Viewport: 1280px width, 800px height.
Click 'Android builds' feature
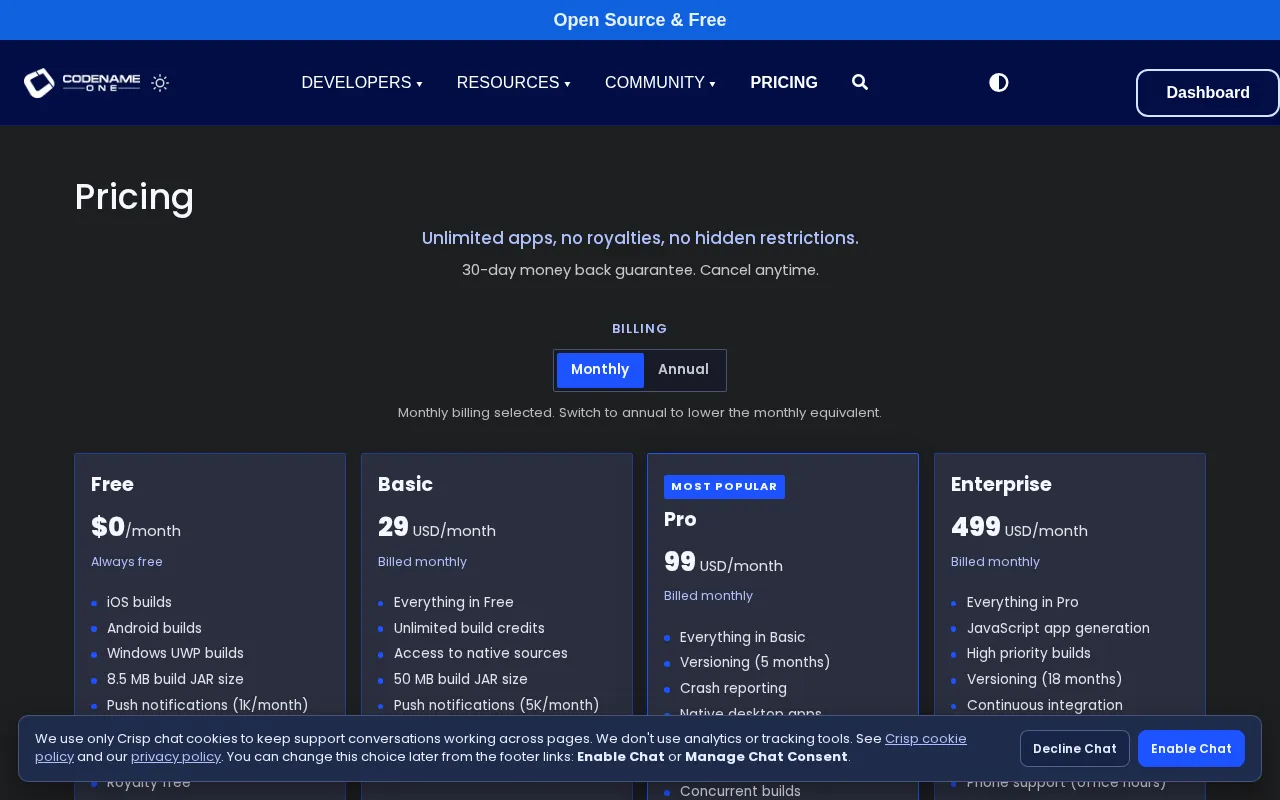coord(154,628)
